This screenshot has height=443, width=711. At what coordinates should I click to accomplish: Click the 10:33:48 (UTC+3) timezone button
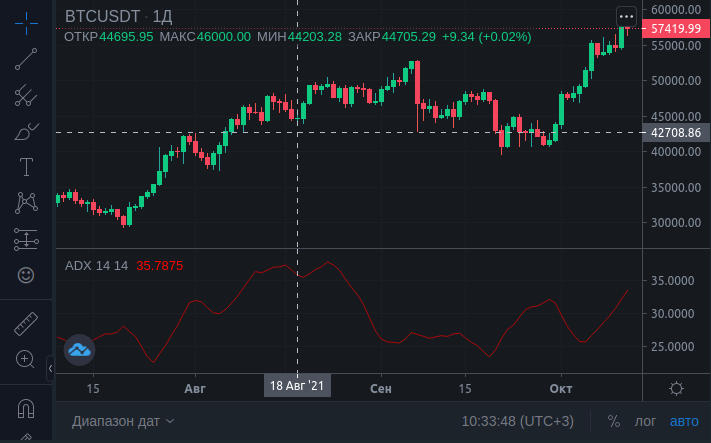[517, 421]
